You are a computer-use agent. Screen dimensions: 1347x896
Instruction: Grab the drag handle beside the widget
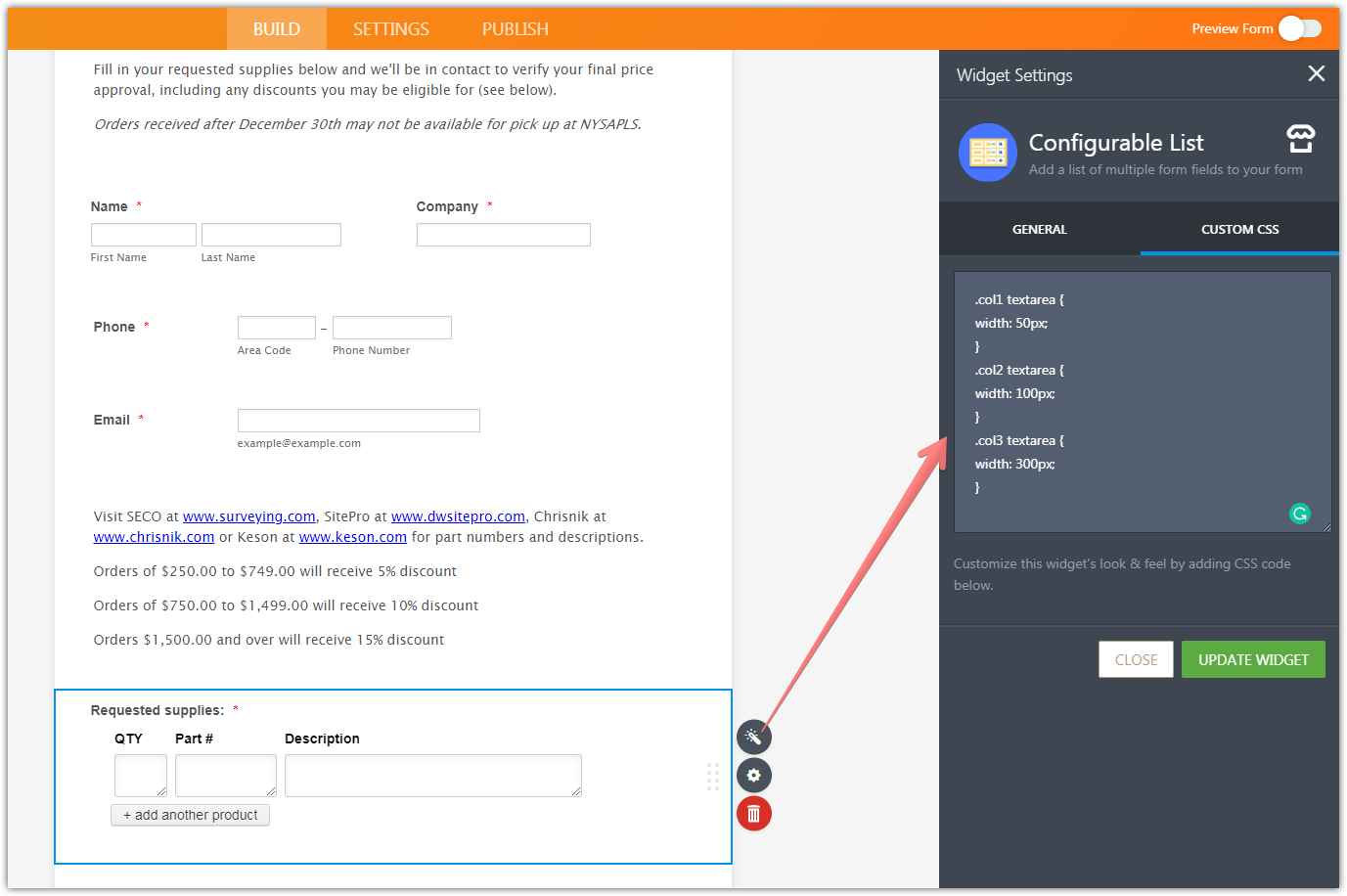pyautogui.click(x=713, y=776)
